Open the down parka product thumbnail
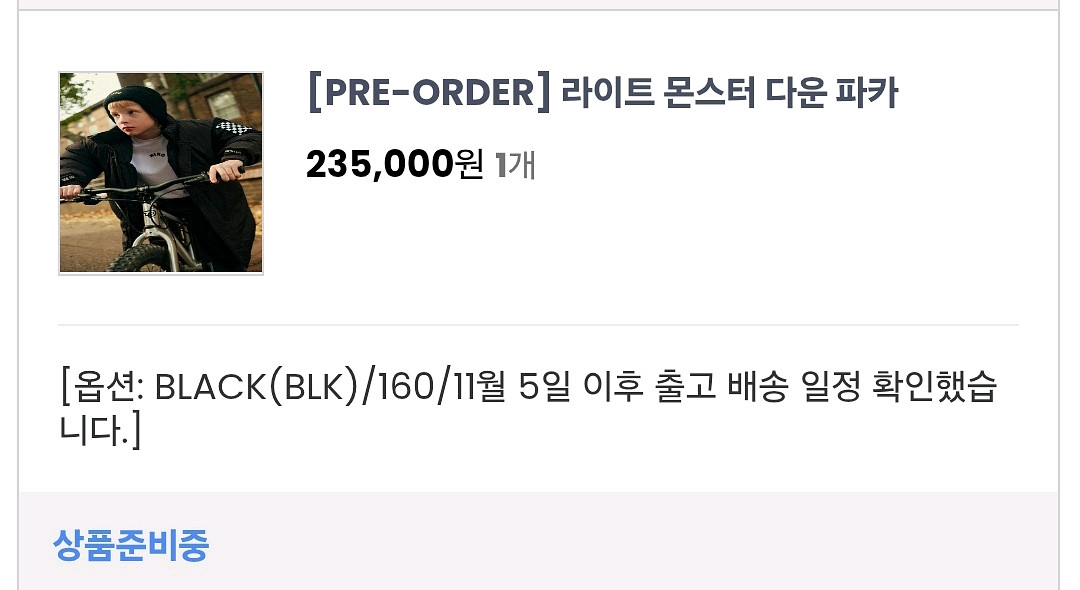The height and width of the screenshot is (590, 1080). tap(160, 173)
